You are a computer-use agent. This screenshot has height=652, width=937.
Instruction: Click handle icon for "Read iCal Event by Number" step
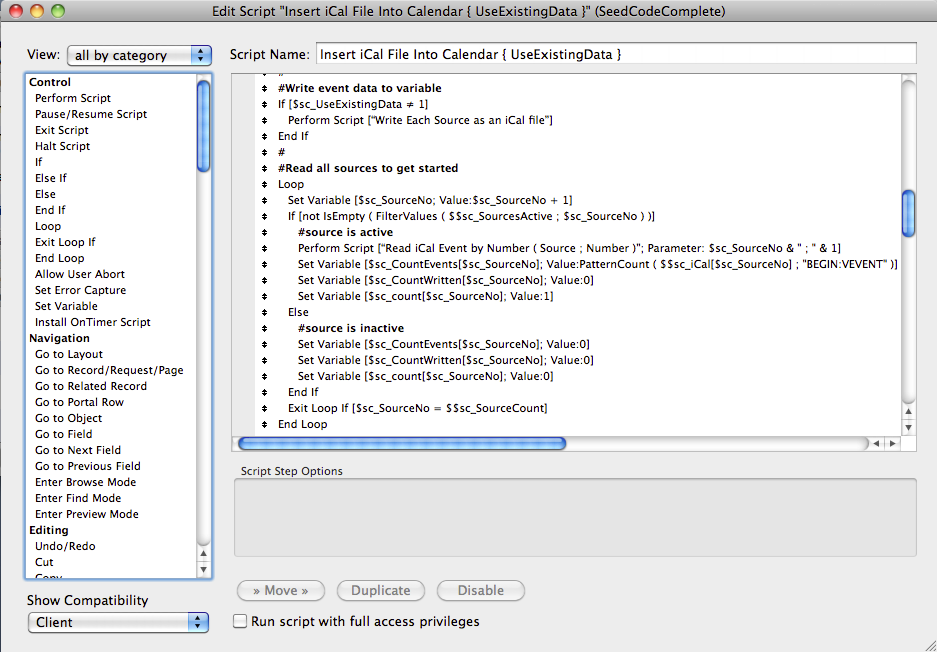[265, 249]
